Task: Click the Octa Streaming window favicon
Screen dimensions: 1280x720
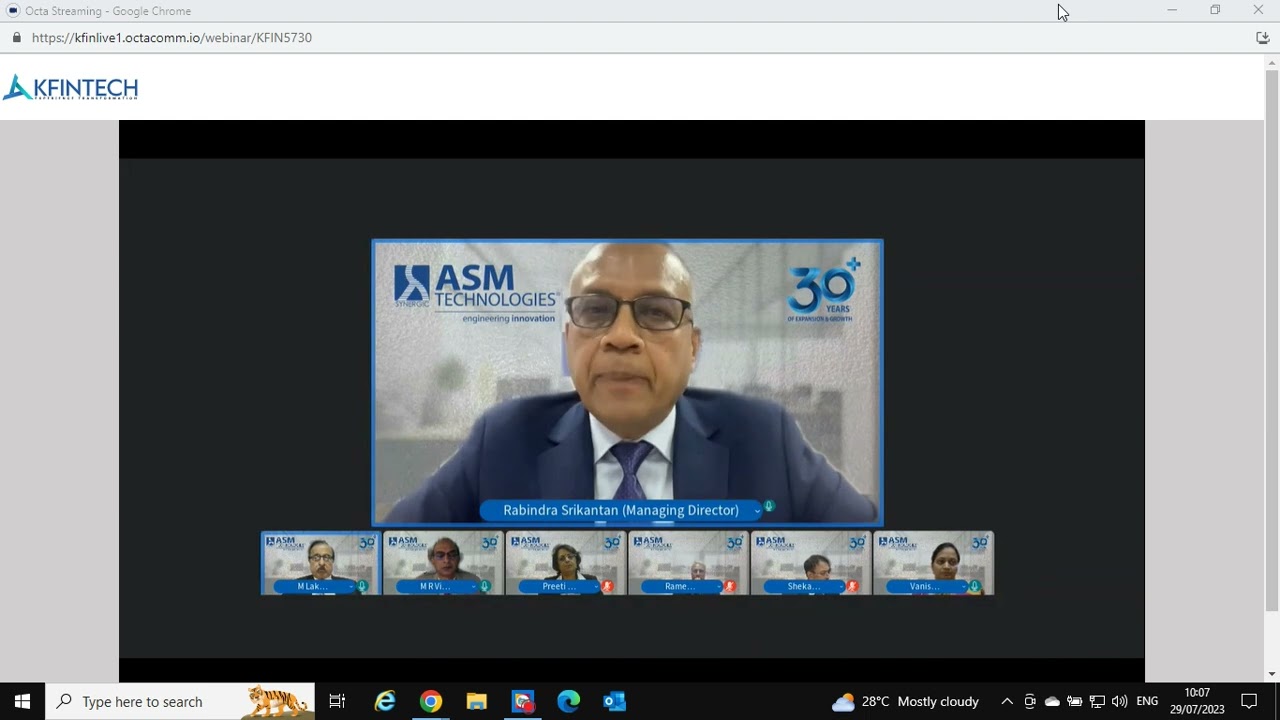Action: pyautogui.click(x=13, y=11)
